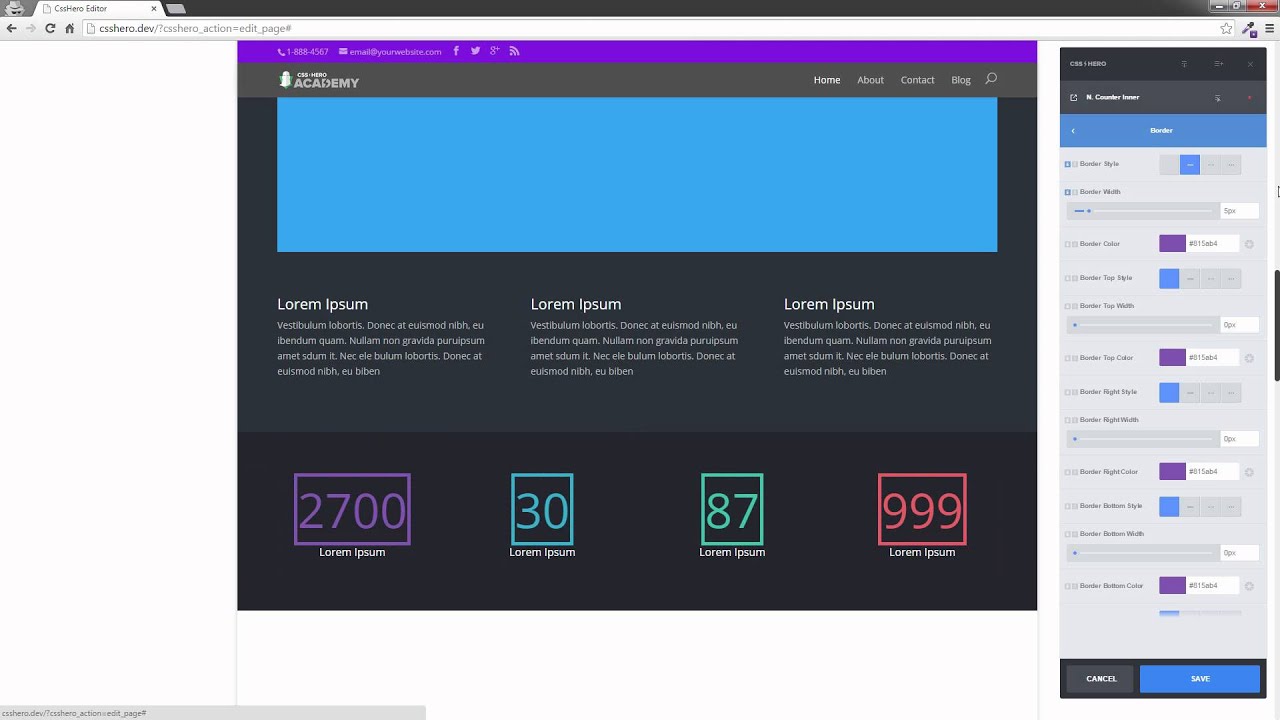Open the Facebook social icon
Screen dimensions: 1280x720
(x=456, y=51)
